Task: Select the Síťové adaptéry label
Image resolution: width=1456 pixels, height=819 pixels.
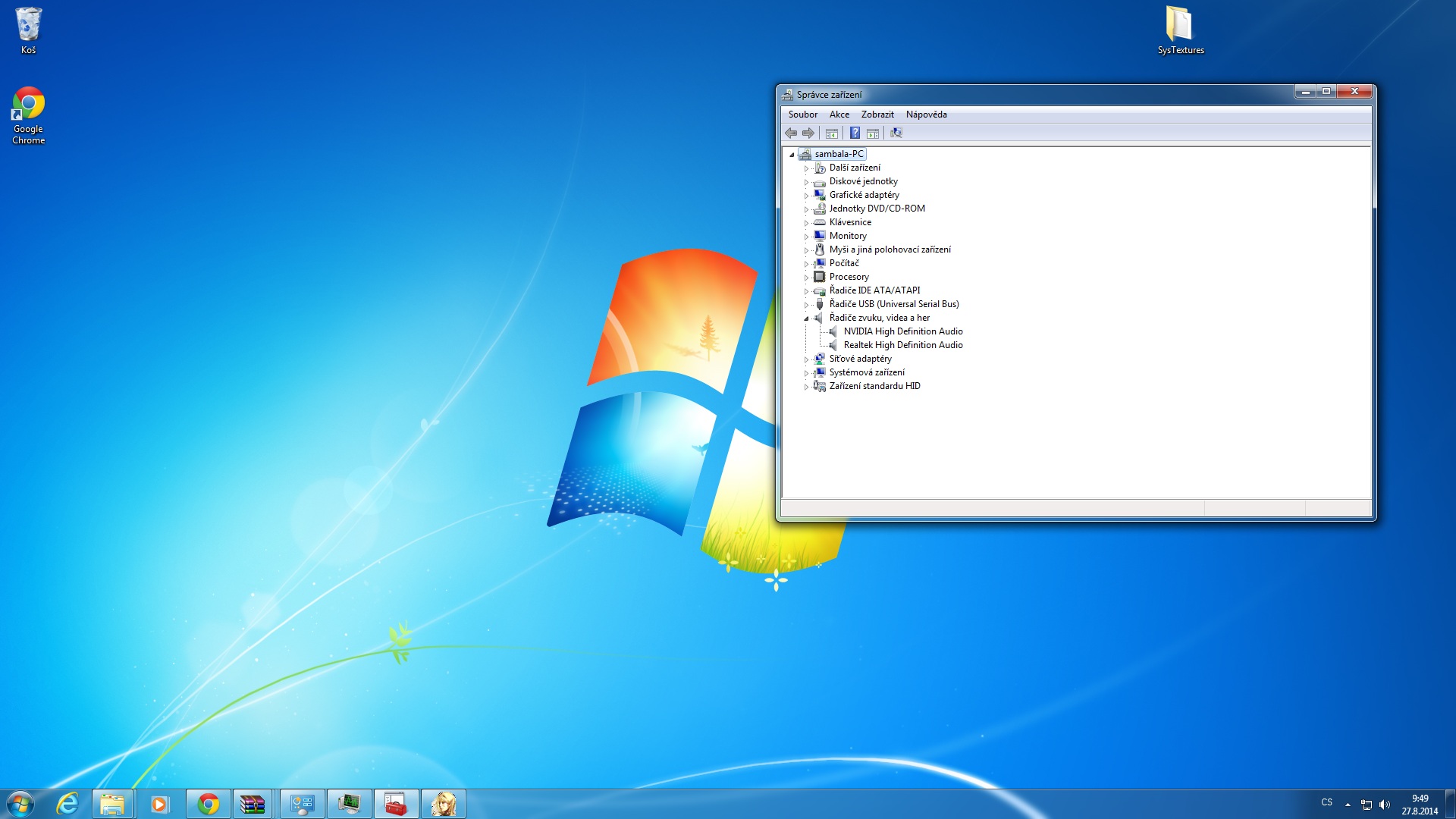Action: pos(860,359)
